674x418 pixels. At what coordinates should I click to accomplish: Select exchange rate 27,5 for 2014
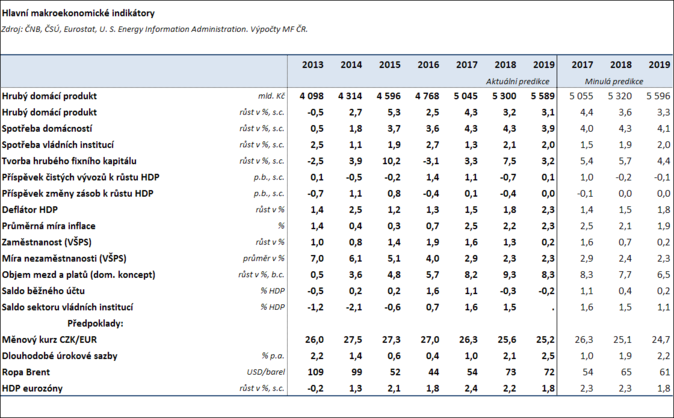(353, 340)
